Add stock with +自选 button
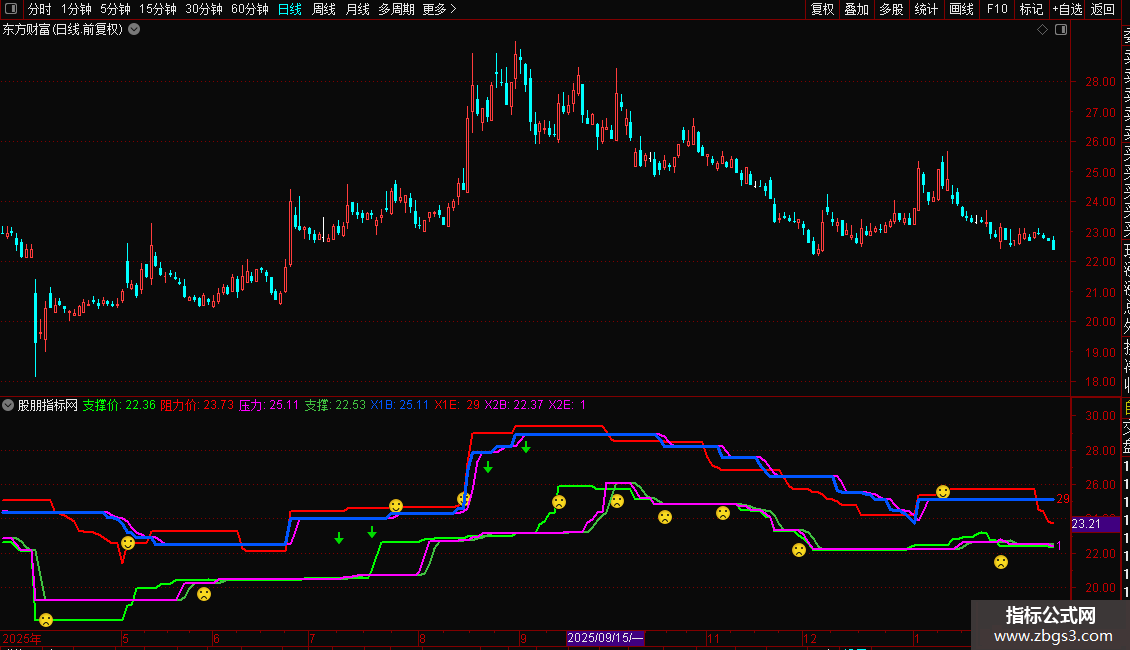 pyautogui.click(x=1067, y=9)
